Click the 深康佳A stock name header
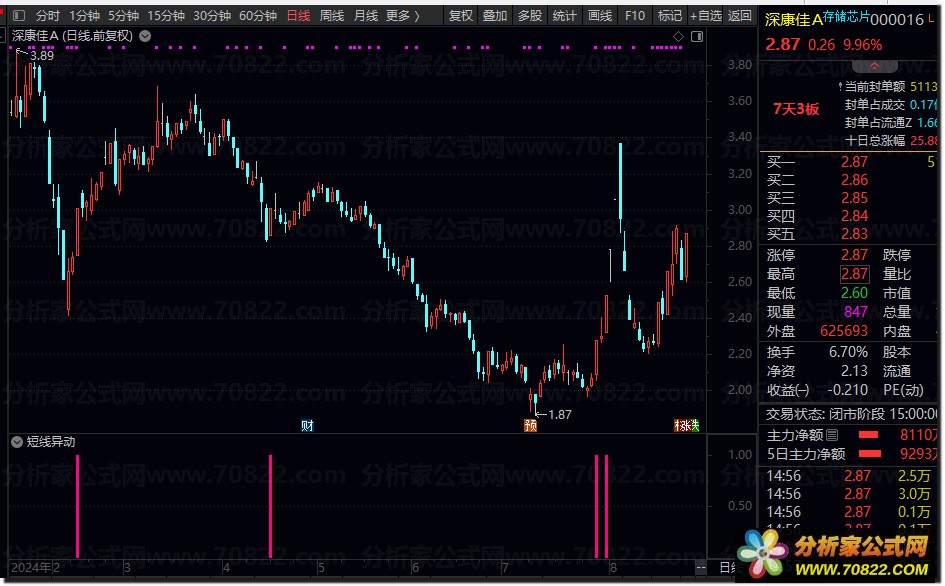Image resolution: width=945 pixels, height=586 pixels. point(794,20)
